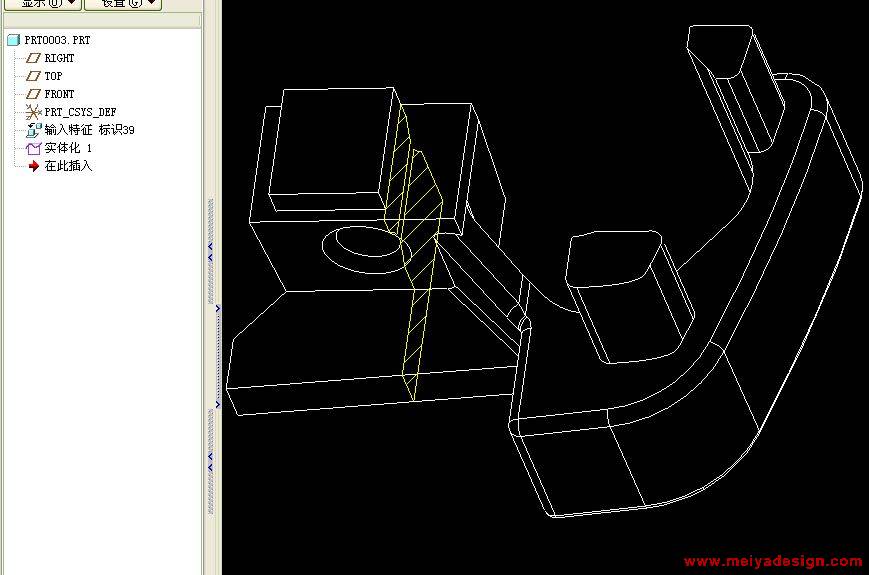Select the TOP label in model tree
The image size is (869, 575).
coord(53,76)
